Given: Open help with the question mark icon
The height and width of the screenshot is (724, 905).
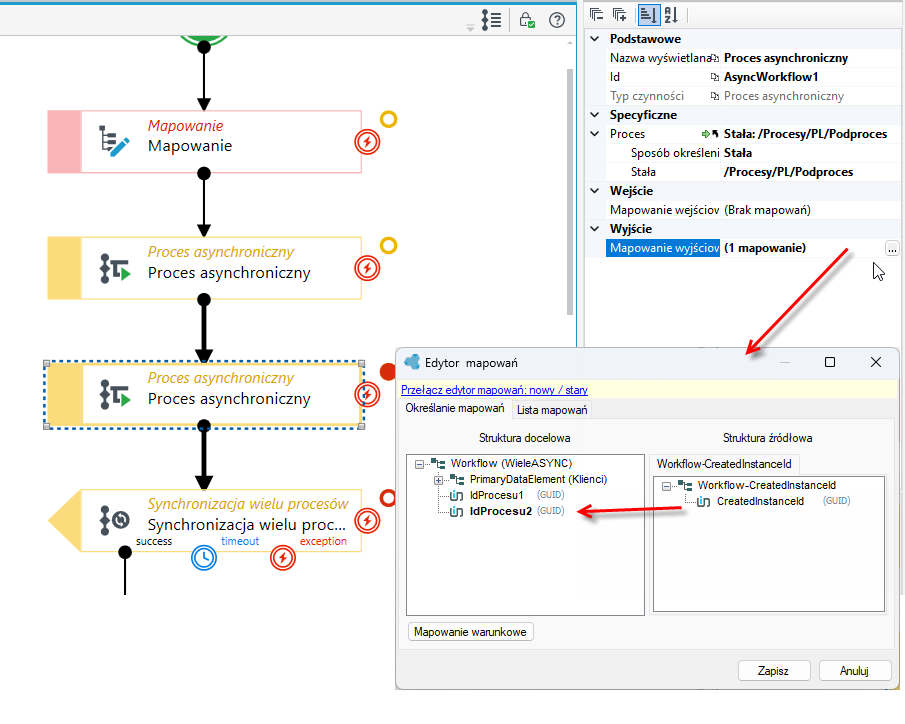Looking at the screenshot, I should click(x=557, y=20).
